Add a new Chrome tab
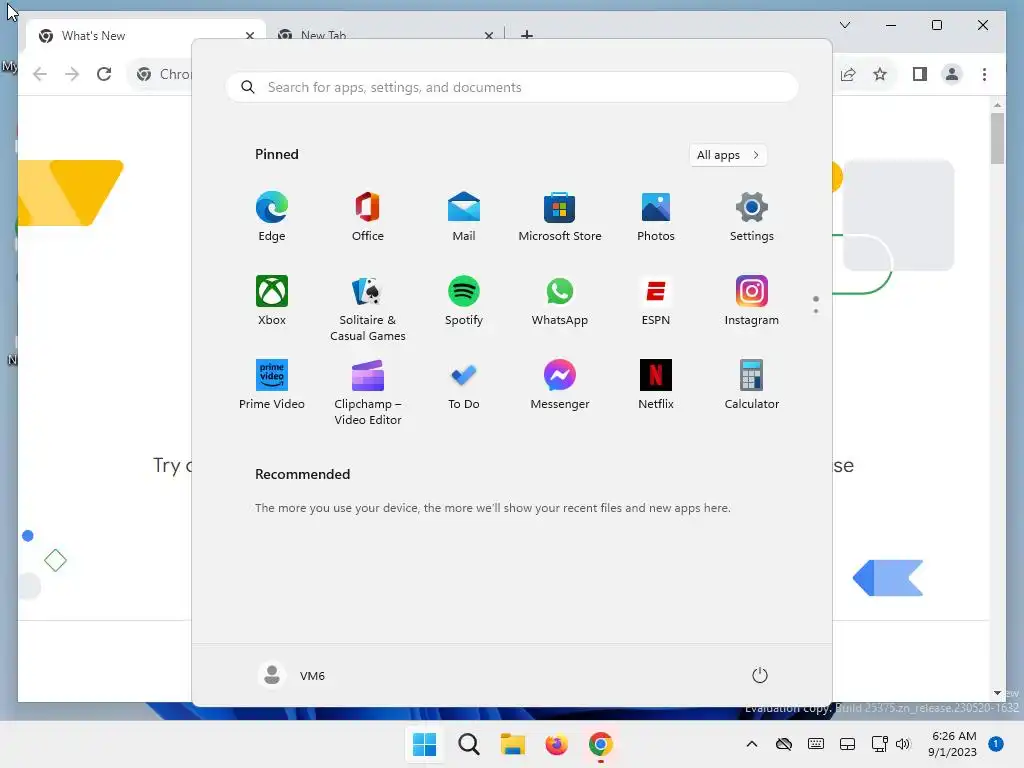 click(x=527, y=35)
